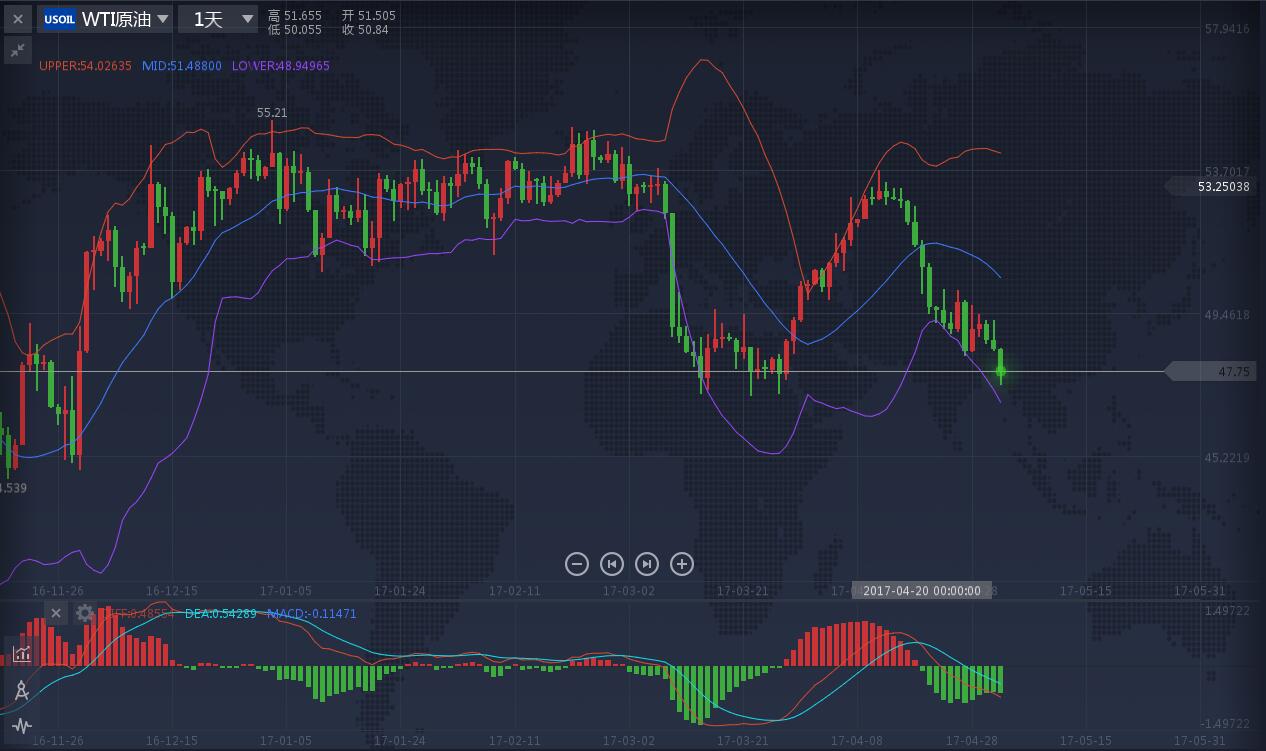Click the waveform pulse icon
Screen dimensions: 1266x751
pos(21,726)
